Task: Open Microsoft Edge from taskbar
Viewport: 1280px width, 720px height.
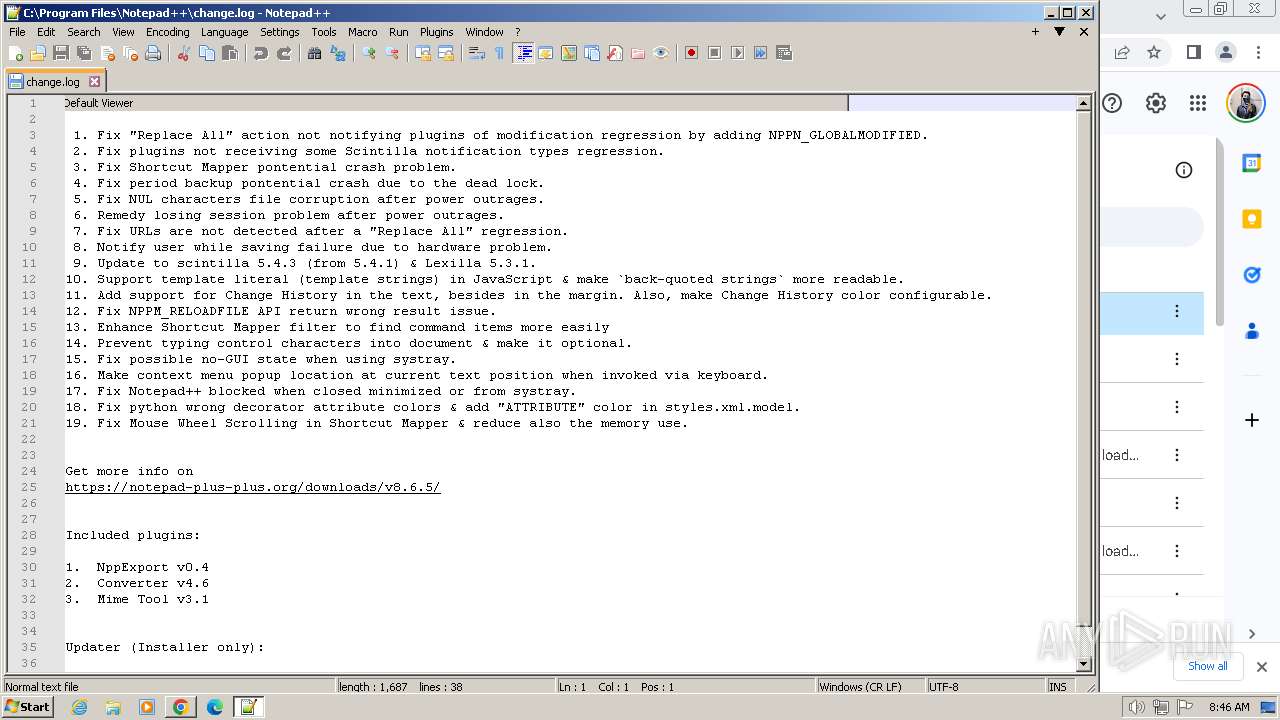Action: (x=214, y=707)
